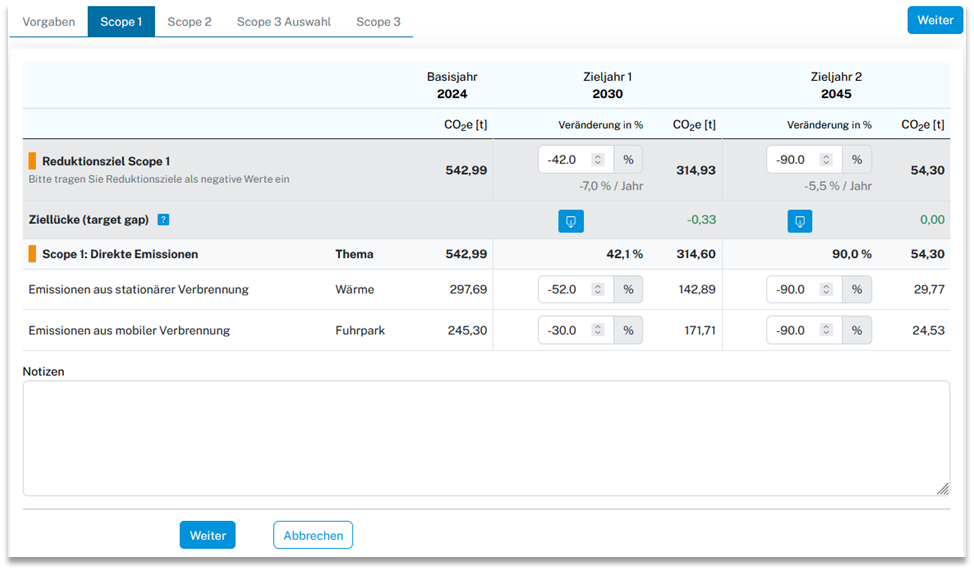Adjust the stepper for mobile Verbrennung 2045
The image size is (974, 571).
pos(827,330)
